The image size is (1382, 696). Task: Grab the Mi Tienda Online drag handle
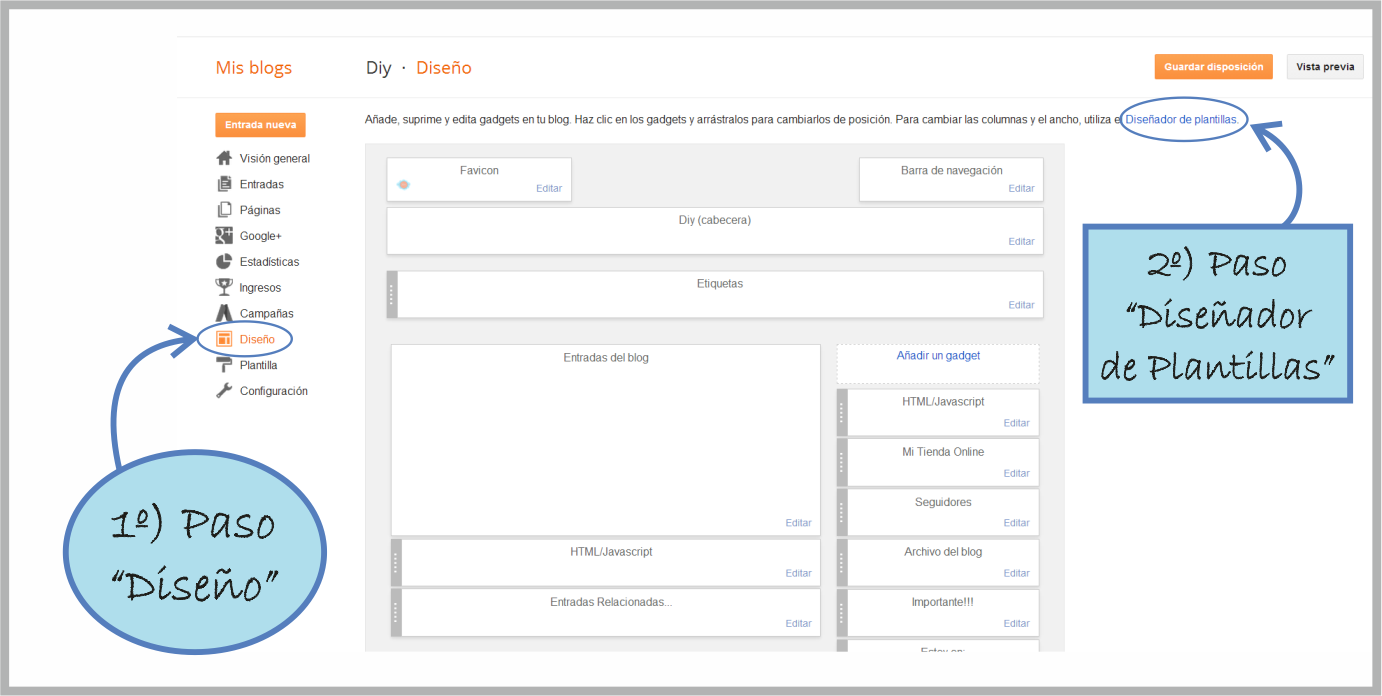coord(842,462)
